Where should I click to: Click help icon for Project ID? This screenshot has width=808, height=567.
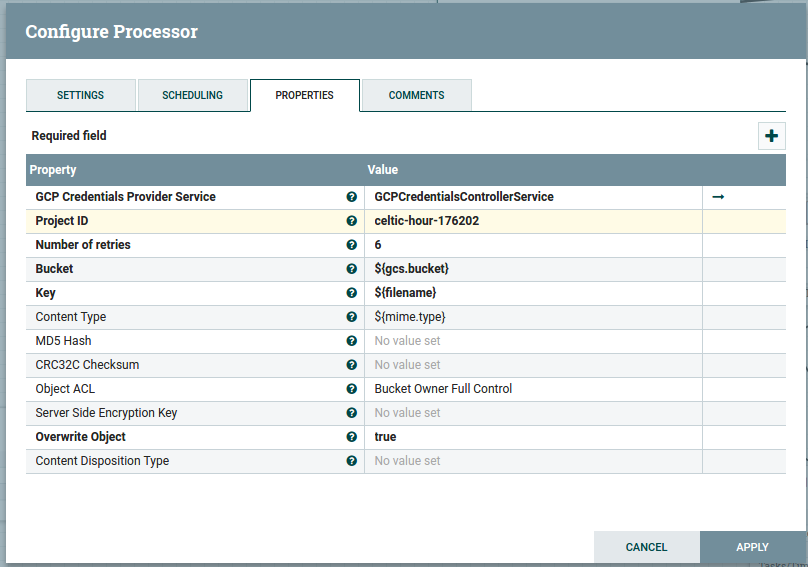tap(351, 221)
